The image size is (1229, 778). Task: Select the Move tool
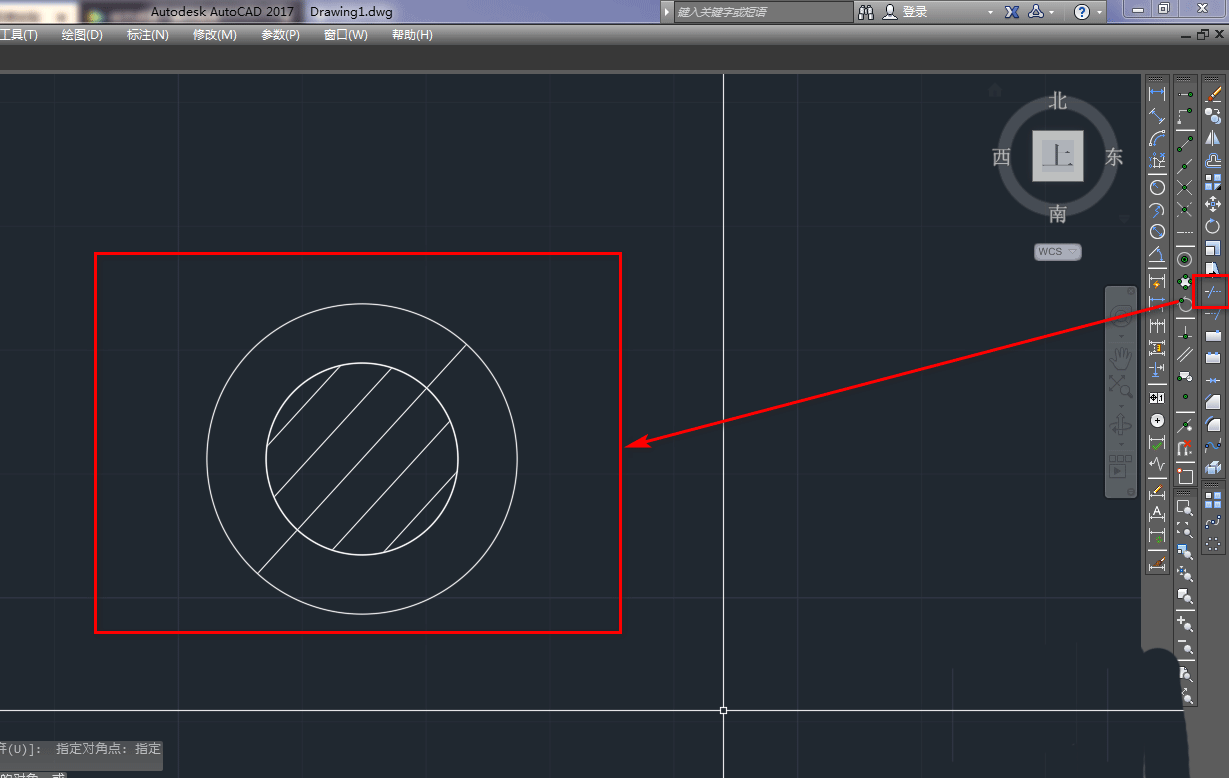(1213, 204)
